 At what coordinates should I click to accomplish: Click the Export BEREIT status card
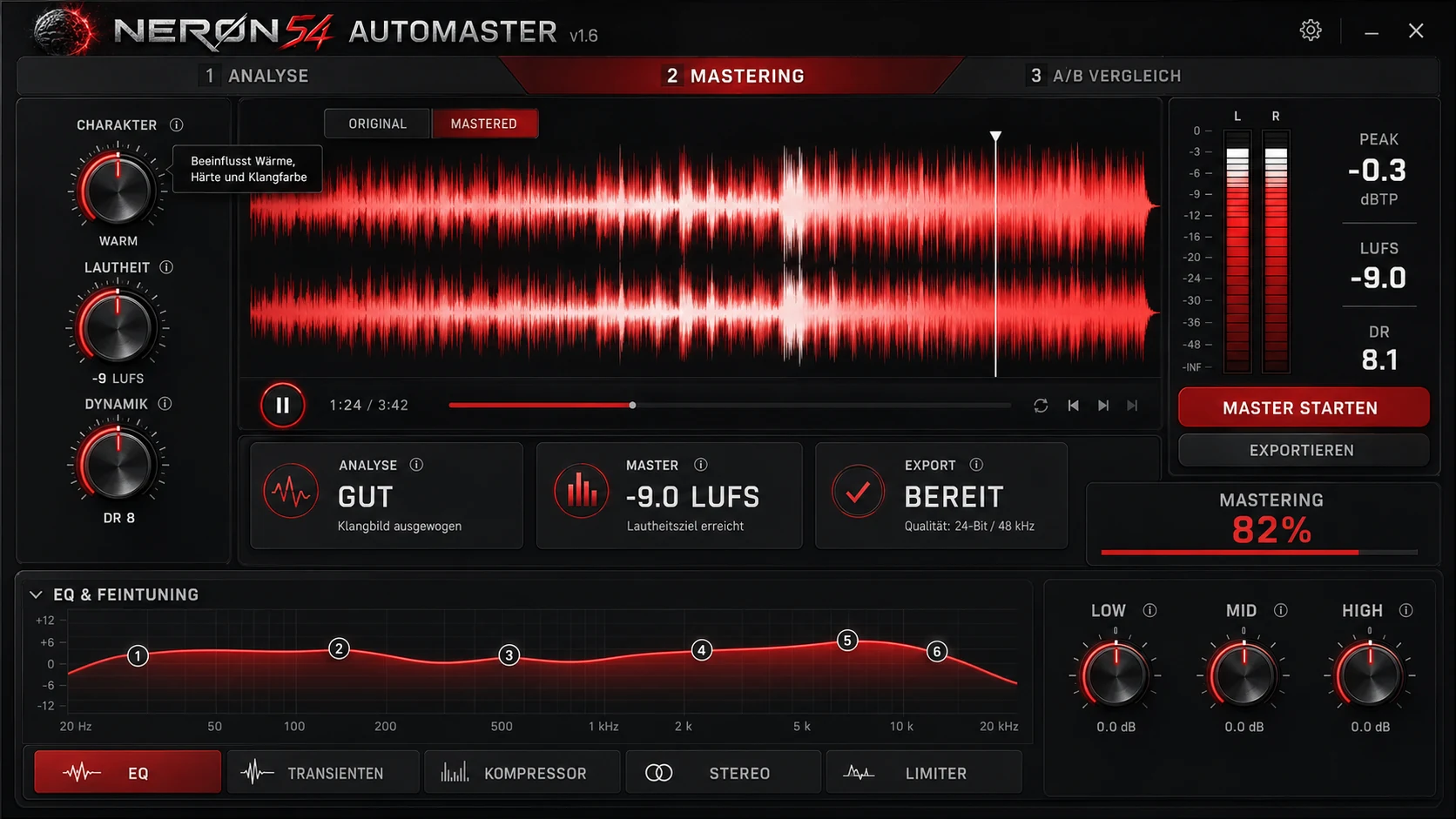[x=941, y=495]
